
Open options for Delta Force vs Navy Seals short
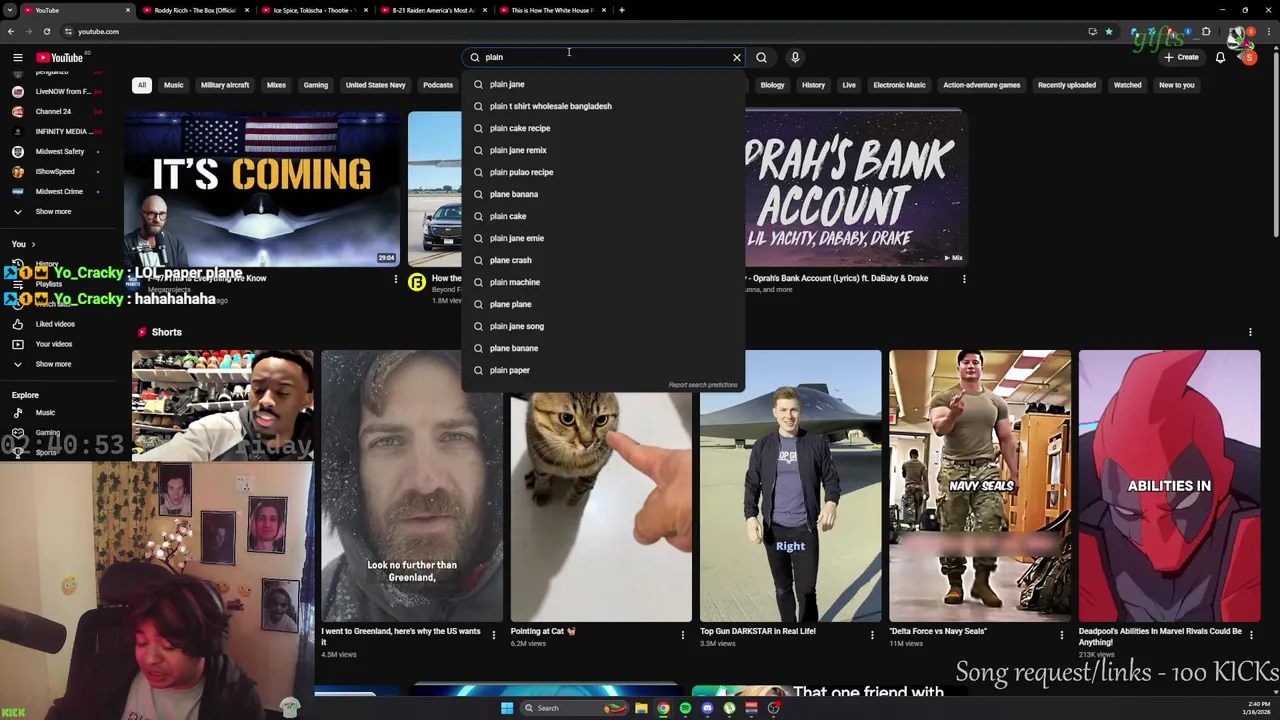1061,635
